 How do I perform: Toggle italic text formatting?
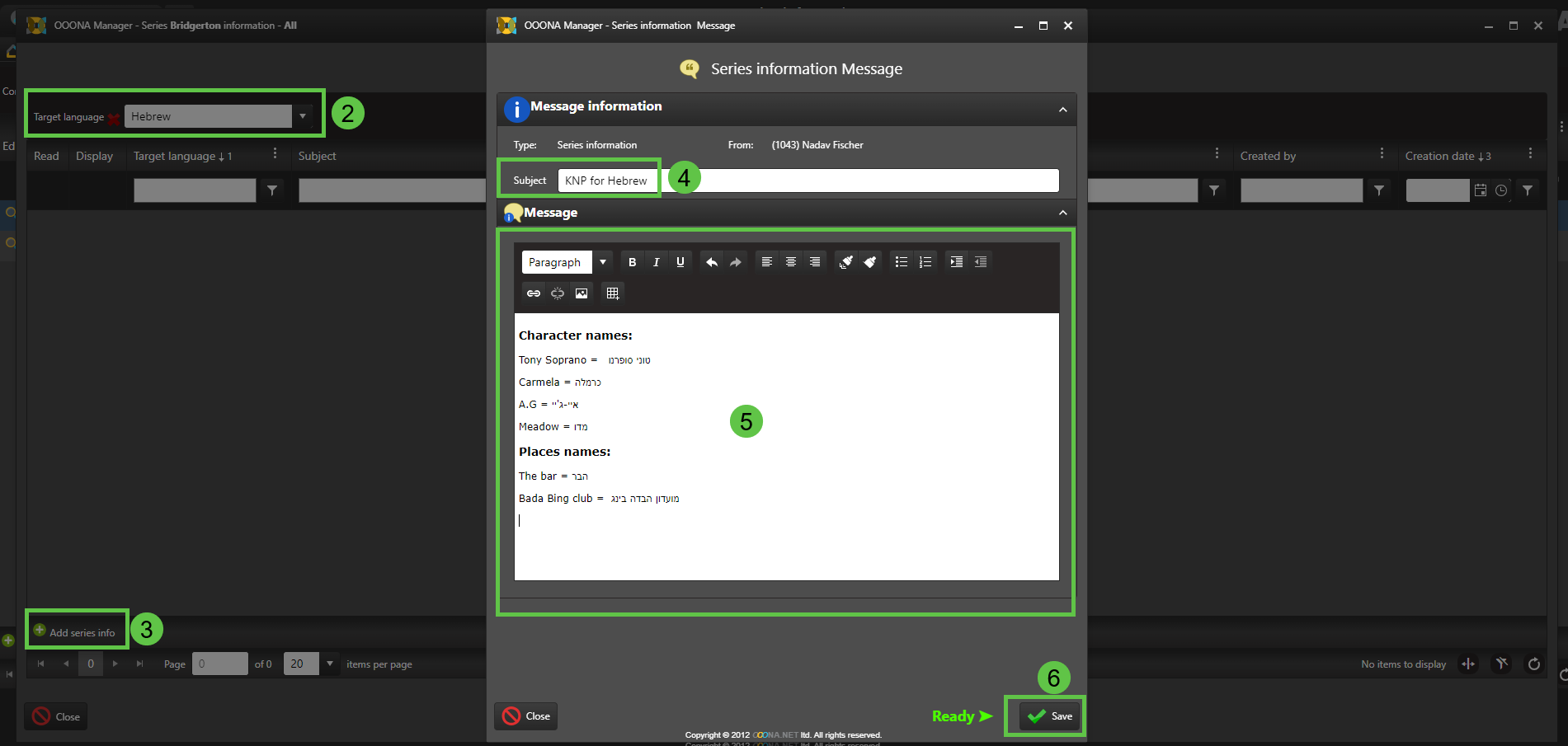pos(656,262)
